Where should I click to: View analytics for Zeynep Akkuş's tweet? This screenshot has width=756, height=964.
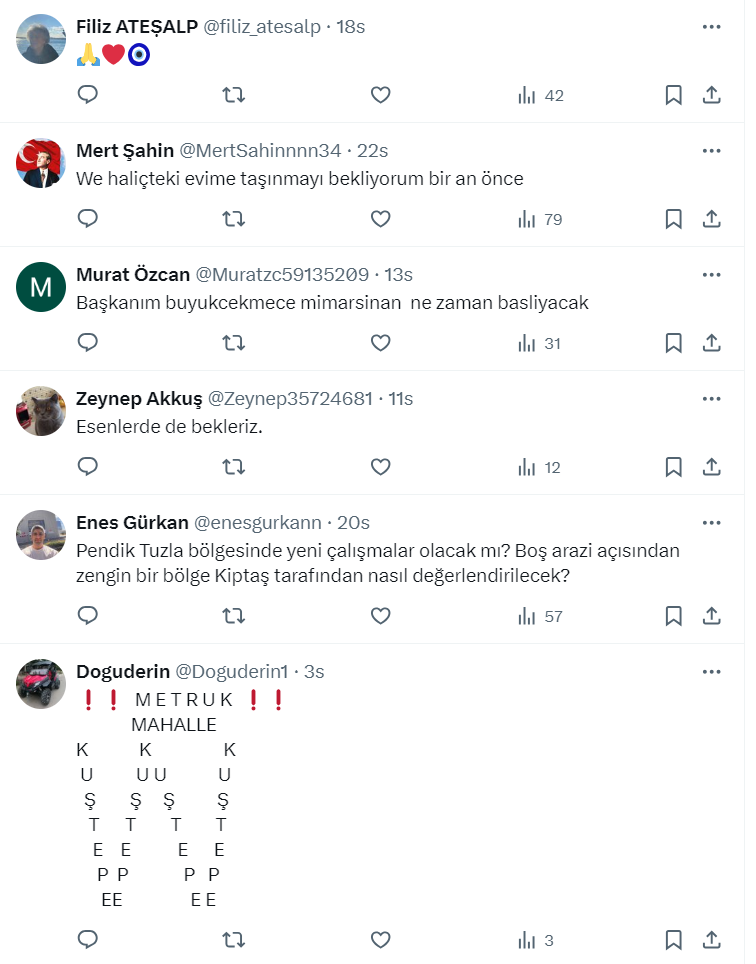point(539,467)
